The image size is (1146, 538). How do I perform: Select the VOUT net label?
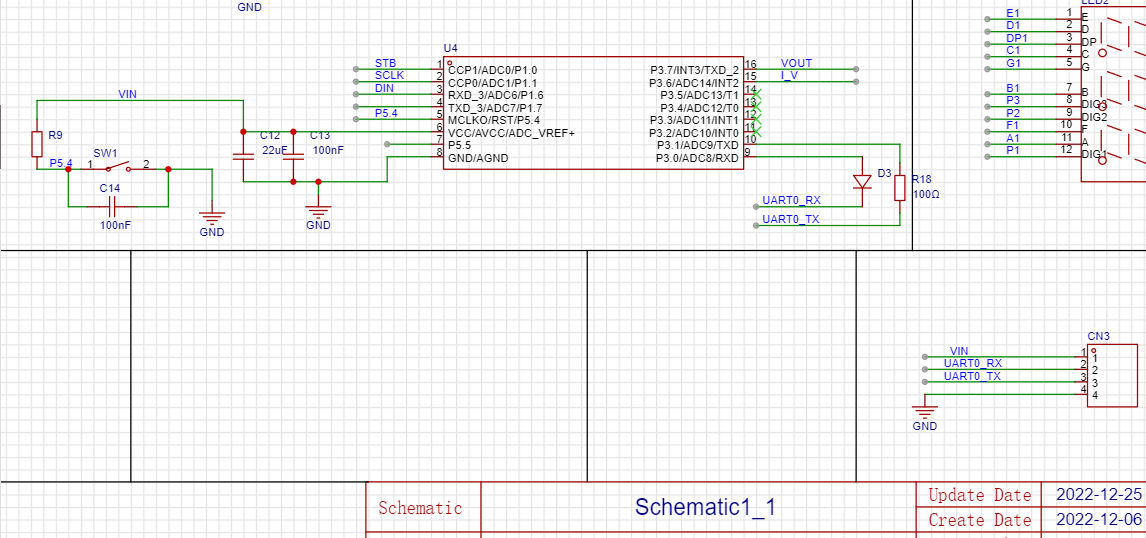[x=796, y=64]
